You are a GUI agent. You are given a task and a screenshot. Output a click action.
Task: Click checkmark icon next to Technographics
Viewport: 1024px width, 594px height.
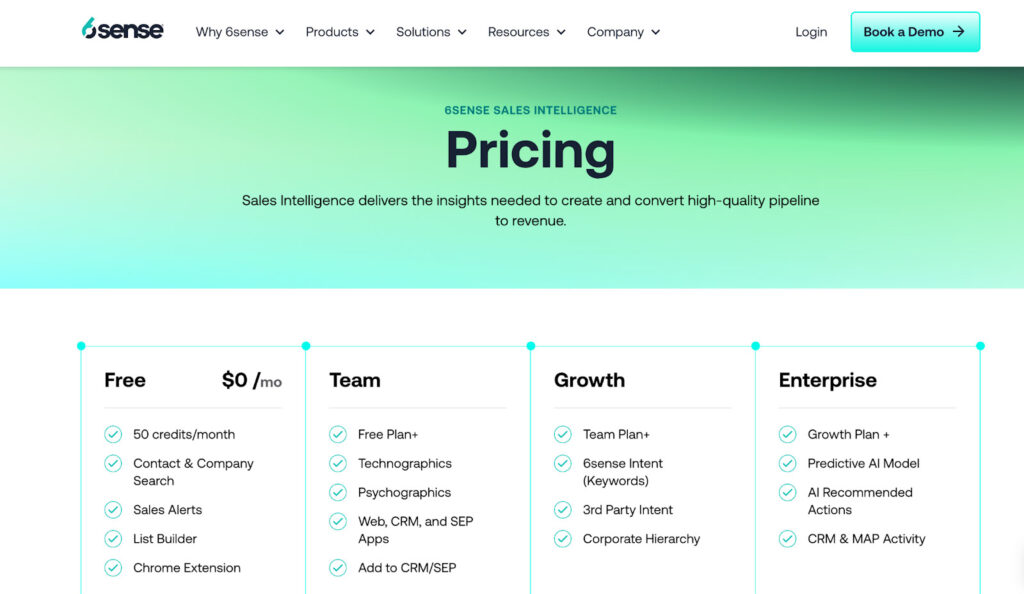click(x=338, y=463)
